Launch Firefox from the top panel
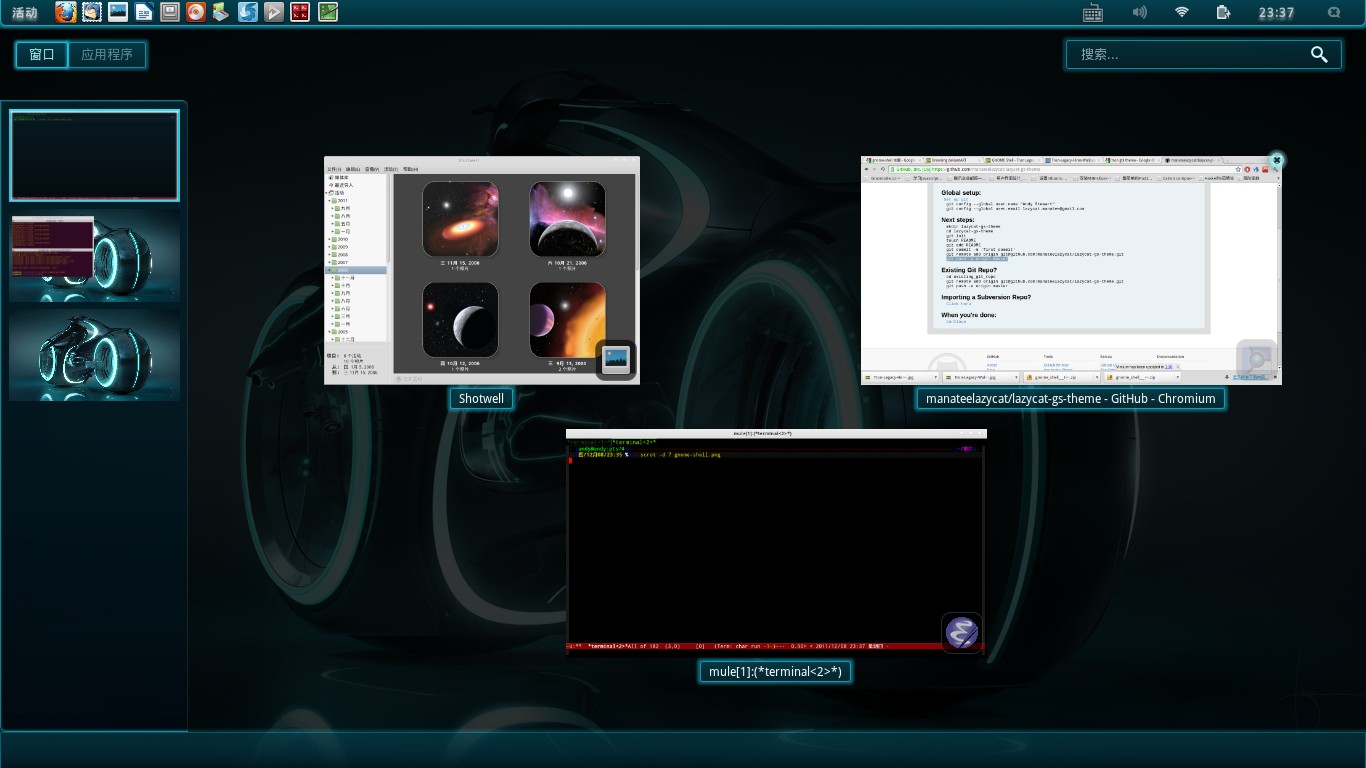Image resolution: width=1366 pixels, height=768 pixels. click(65, 12)
